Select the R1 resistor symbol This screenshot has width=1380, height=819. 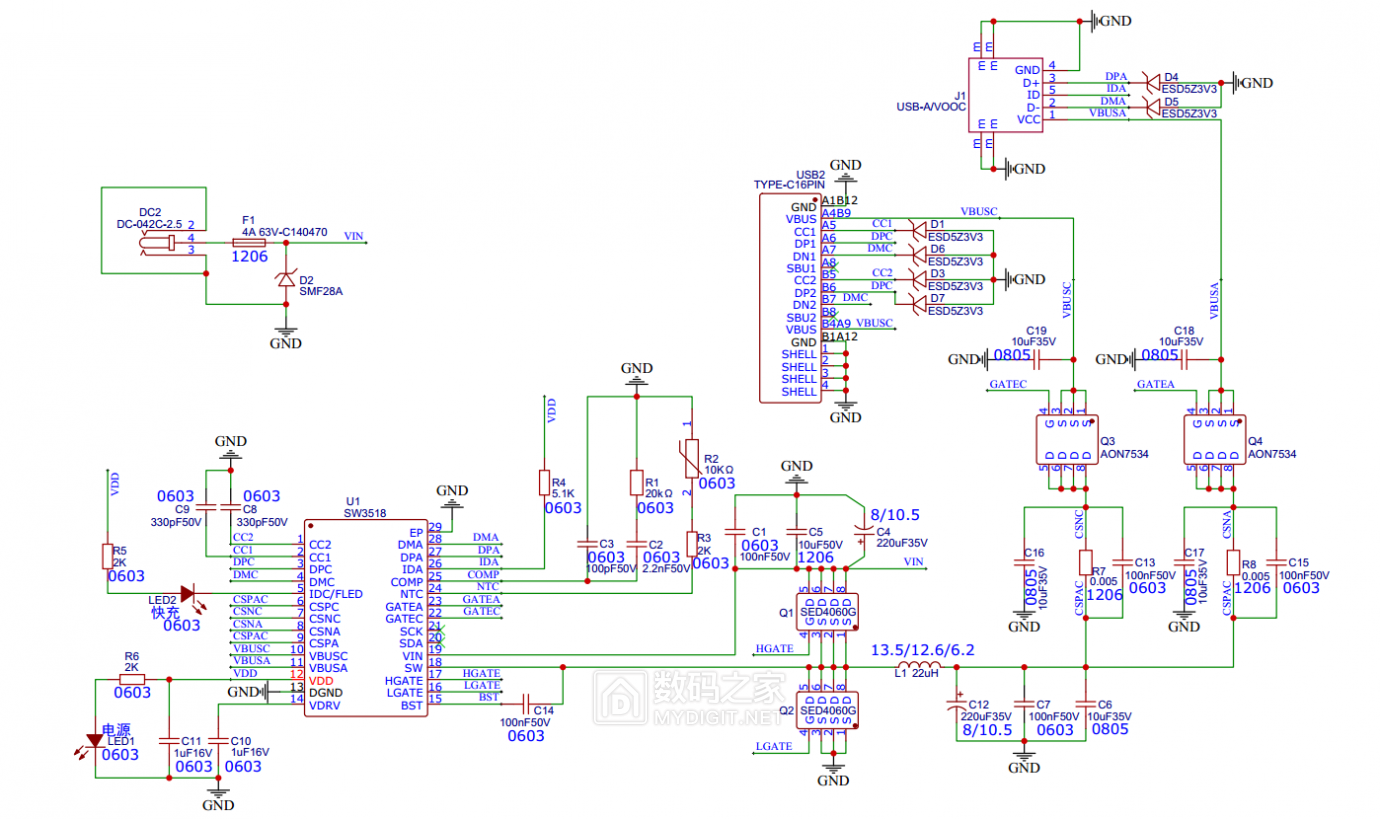(635, 483)
